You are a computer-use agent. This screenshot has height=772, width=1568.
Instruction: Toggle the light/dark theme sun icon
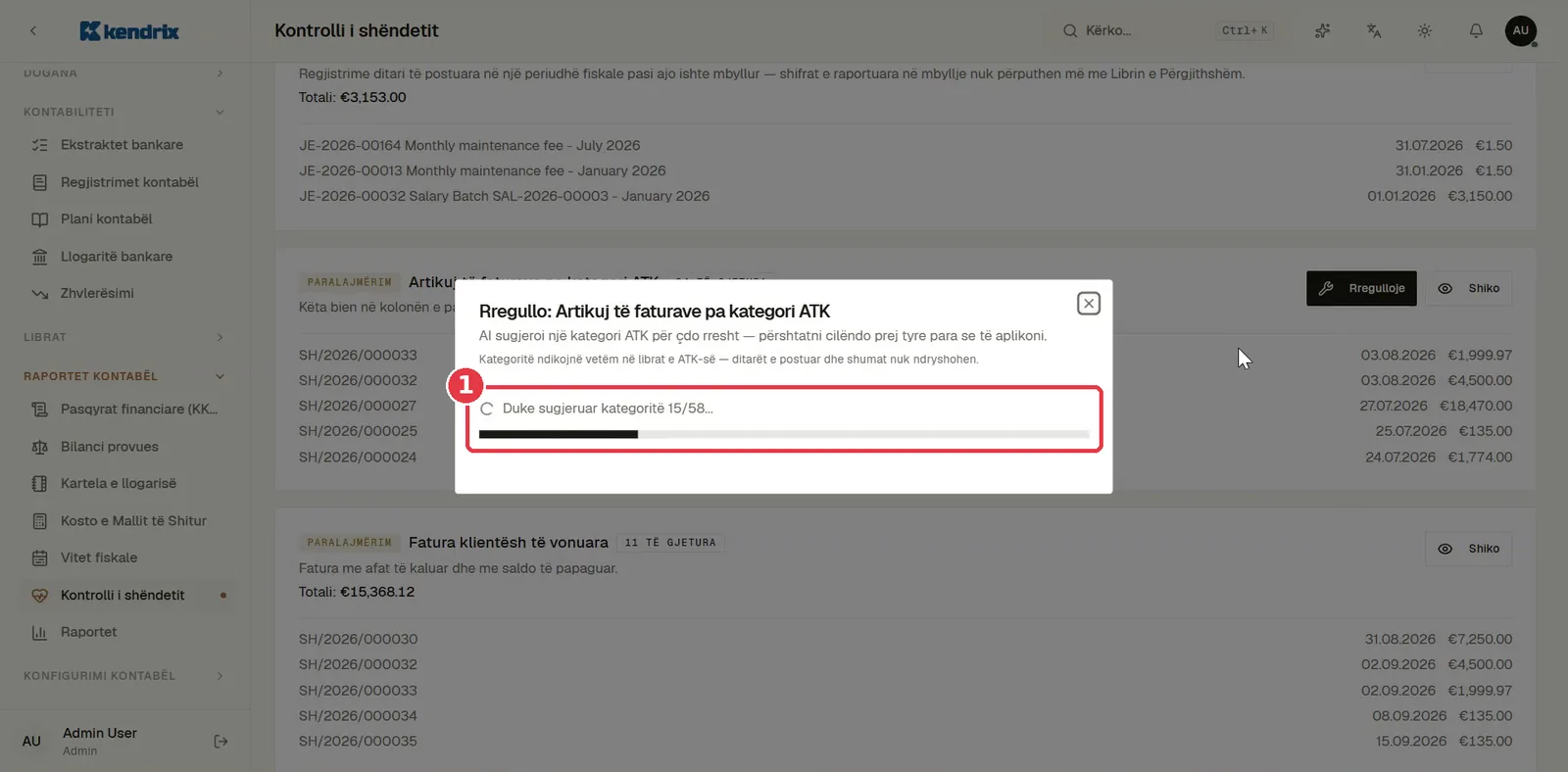tap(1425, 30)
